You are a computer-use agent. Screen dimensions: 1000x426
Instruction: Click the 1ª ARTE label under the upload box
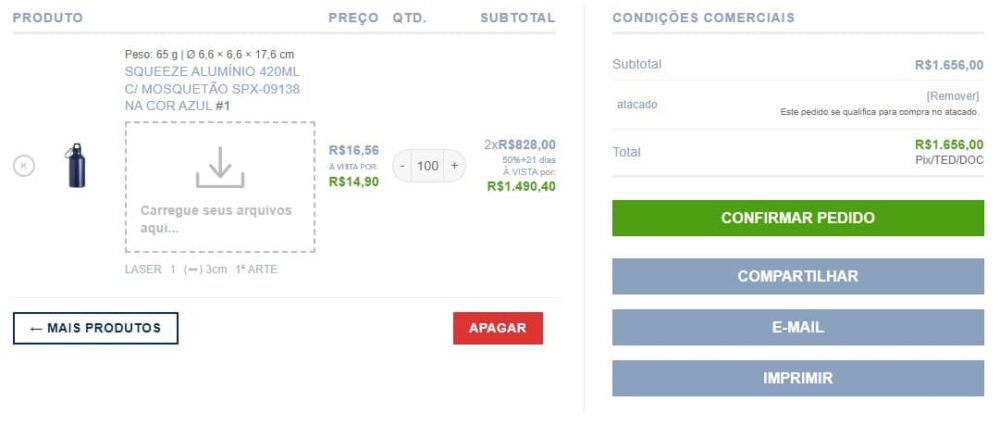coord(257,270)
